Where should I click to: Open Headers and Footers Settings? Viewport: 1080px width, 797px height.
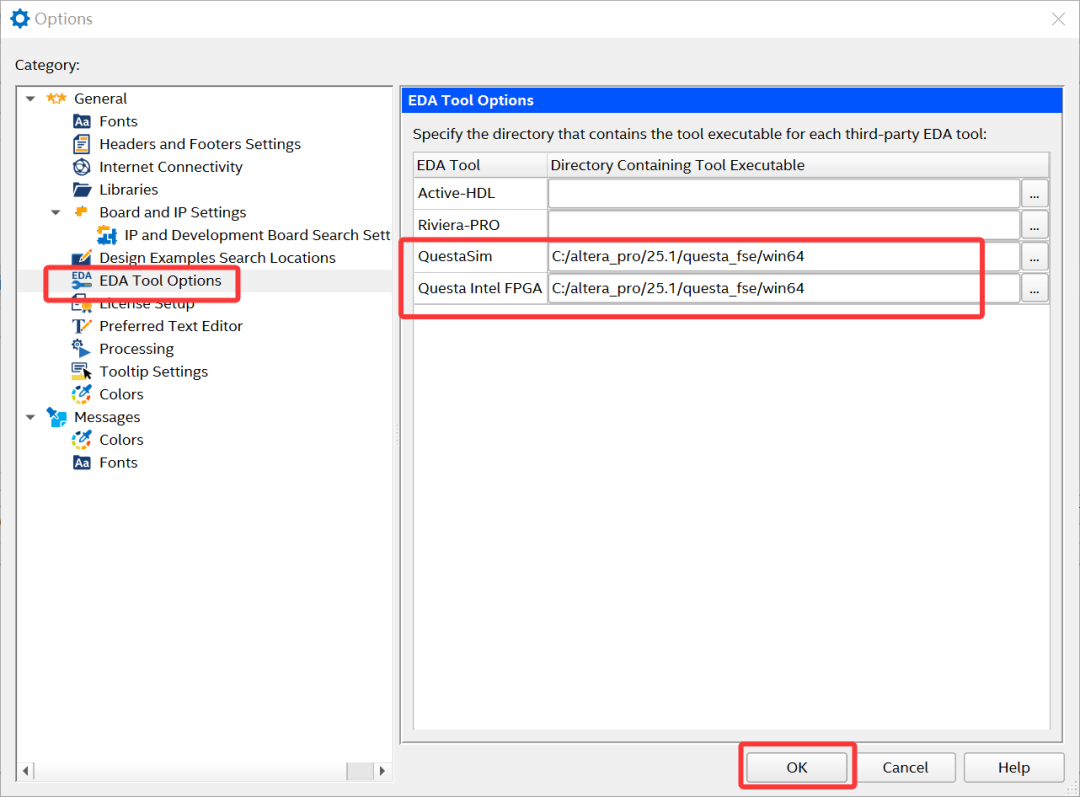(x=200, y=144)
